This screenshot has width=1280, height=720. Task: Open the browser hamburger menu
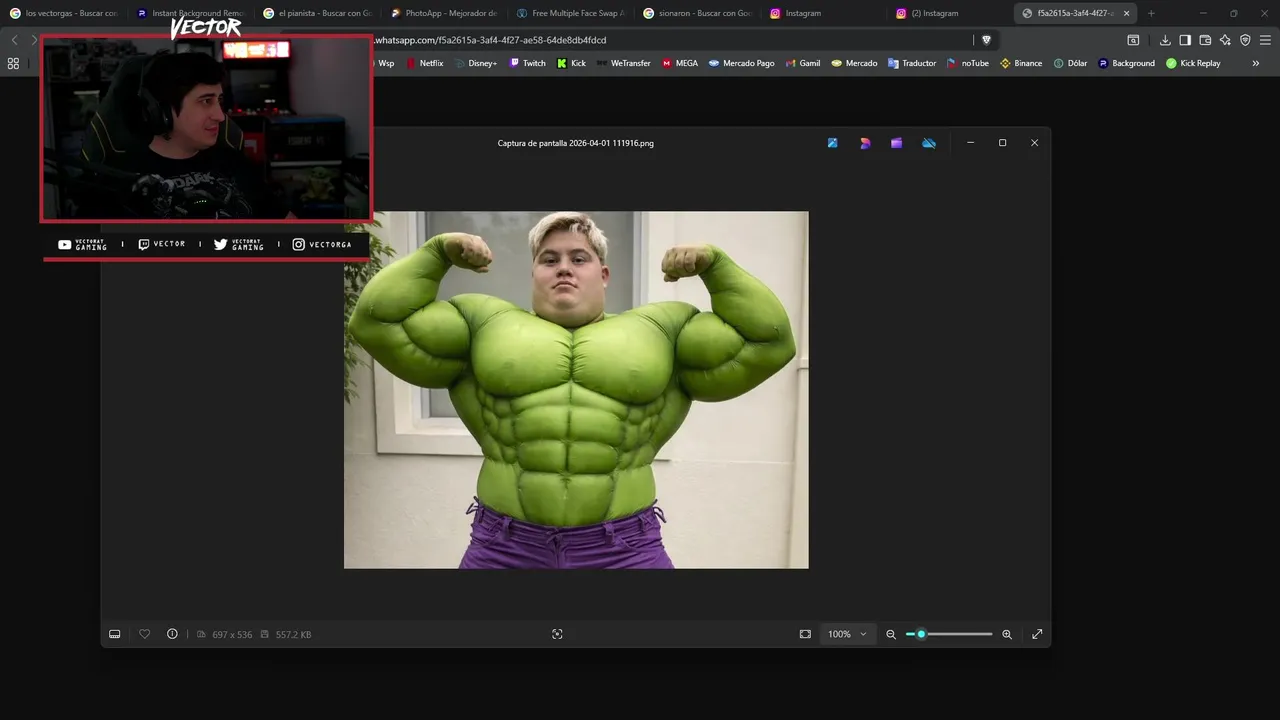[1265, 40]
